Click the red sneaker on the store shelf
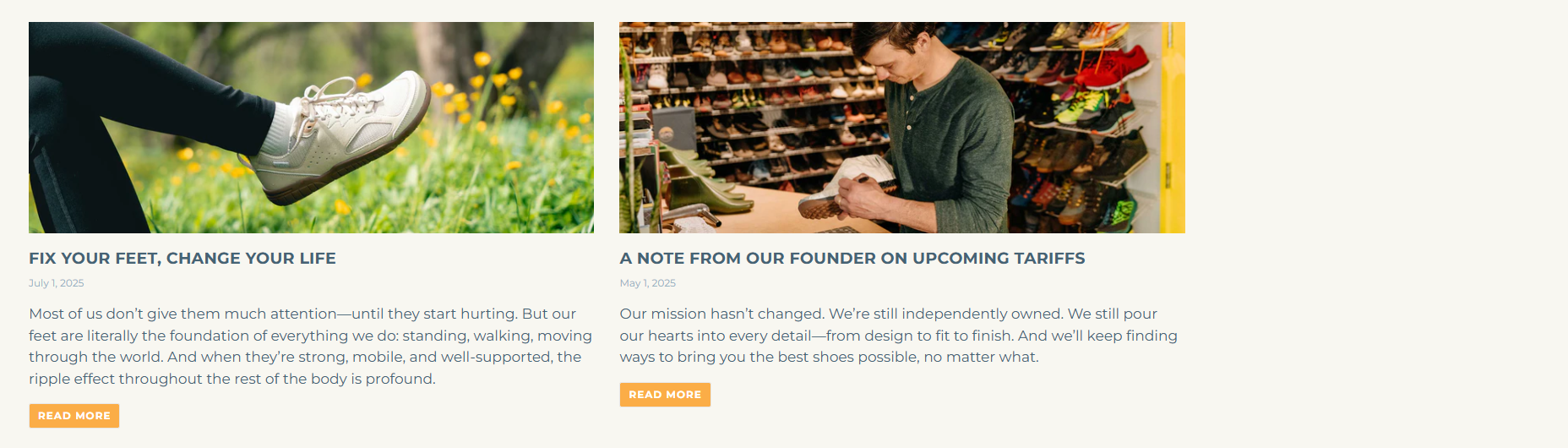The height and width of the screenshot is (448, 1568). coord(1119,68)
